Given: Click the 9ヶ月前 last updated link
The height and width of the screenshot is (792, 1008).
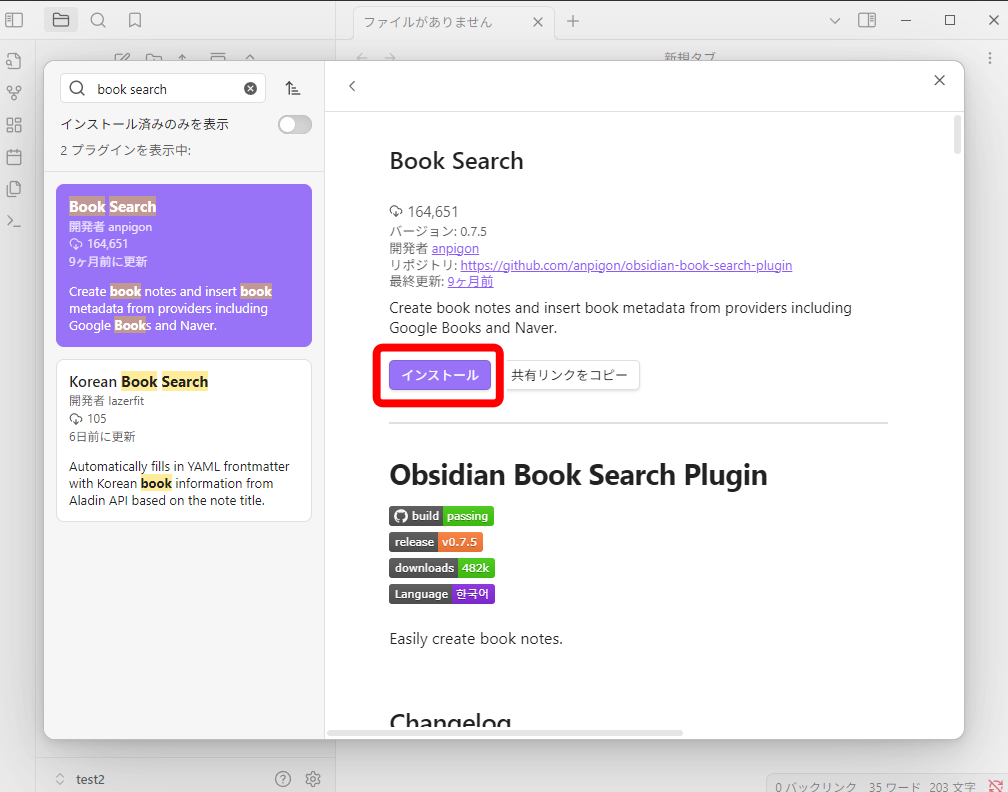Looking at the screenshot, I should tap(471, 282).
